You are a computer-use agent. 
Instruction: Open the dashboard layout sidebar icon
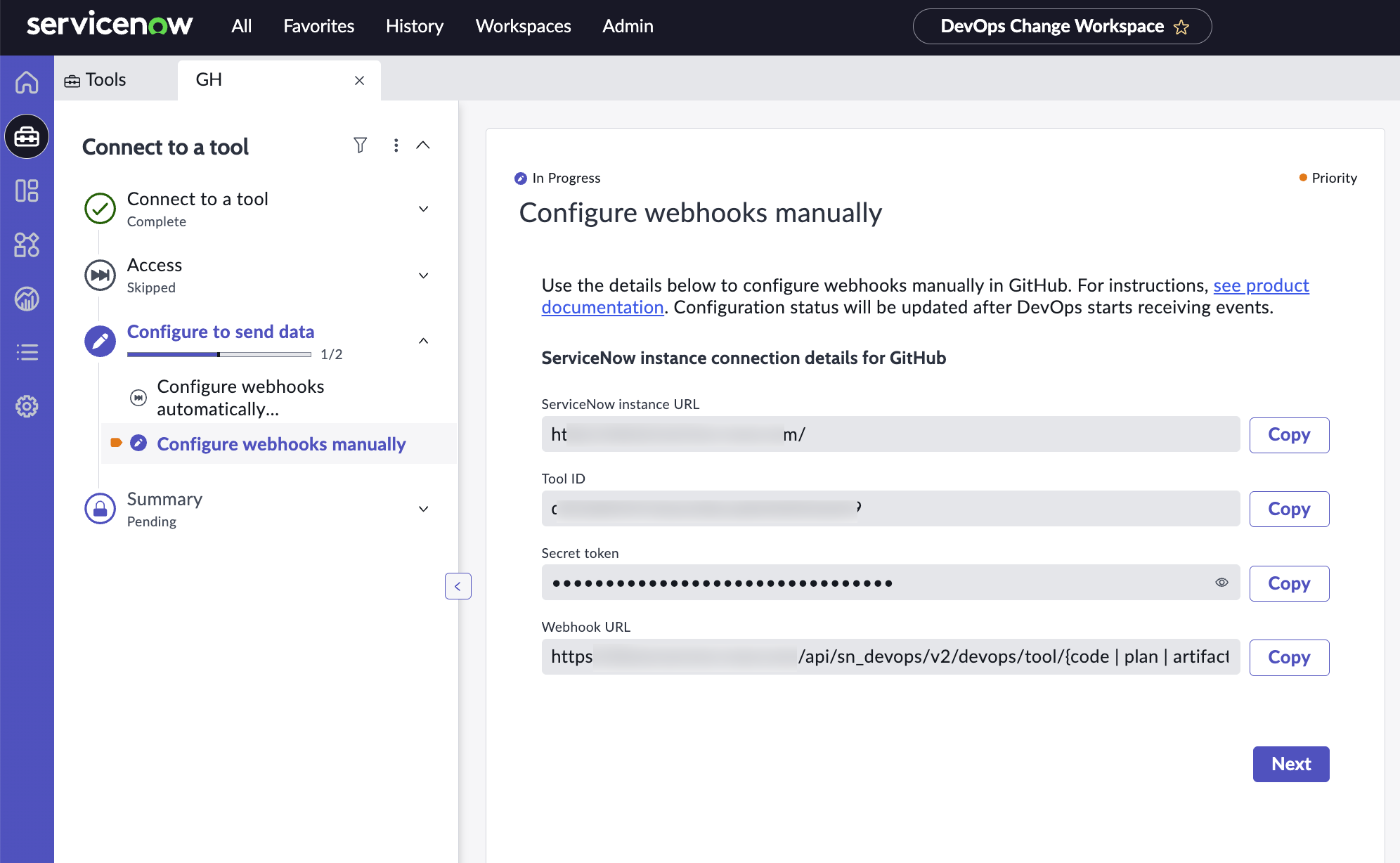tap(27, 190)
